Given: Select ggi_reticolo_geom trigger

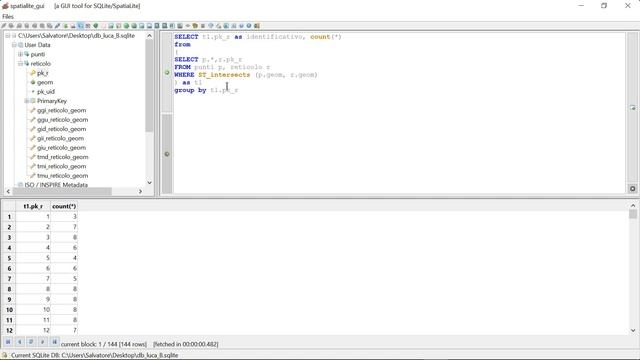Looking at the screenshot, I should 62,110.
